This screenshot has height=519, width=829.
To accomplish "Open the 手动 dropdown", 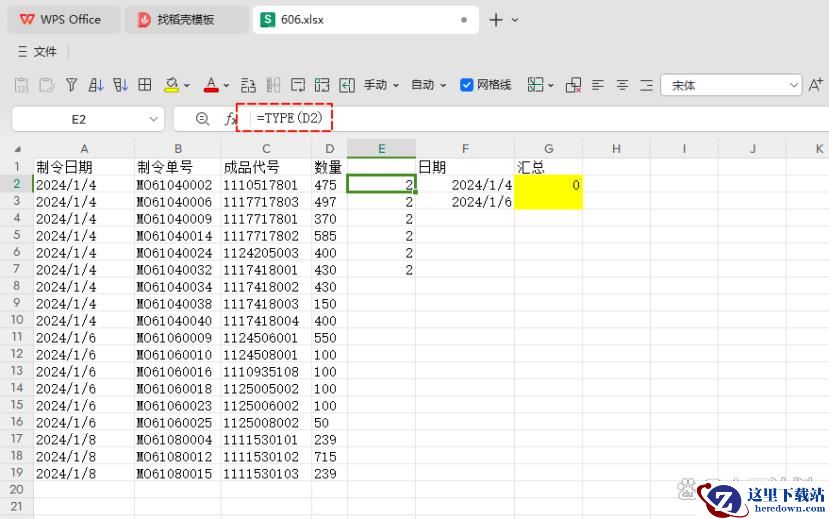I will click(x=381, y=85).
